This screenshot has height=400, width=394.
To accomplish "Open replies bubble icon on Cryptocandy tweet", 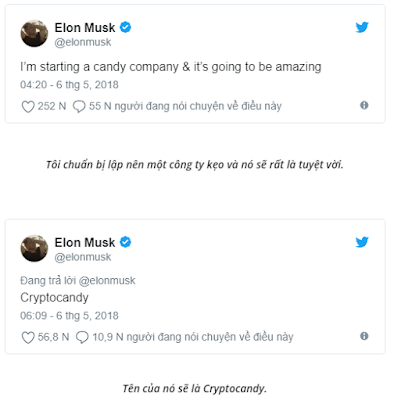I will (x=82, y=337).
